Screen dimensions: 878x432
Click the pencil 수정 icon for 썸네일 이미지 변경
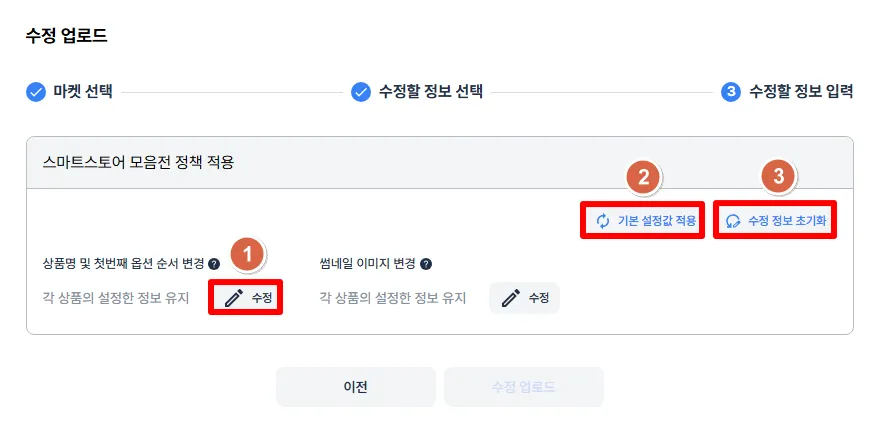pos(510,298)
